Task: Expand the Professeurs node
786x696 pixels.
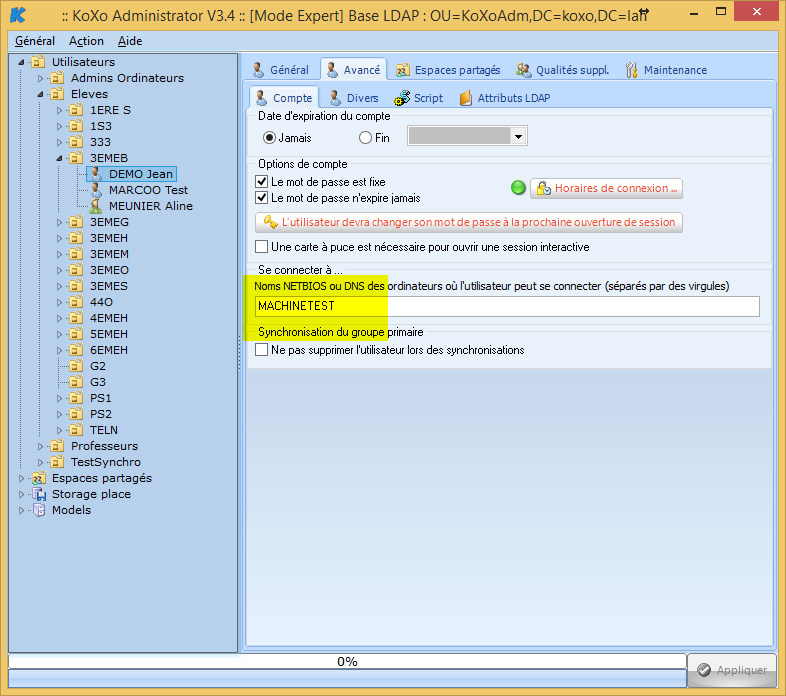Action: pyautogui.click(x=40, y=446)
